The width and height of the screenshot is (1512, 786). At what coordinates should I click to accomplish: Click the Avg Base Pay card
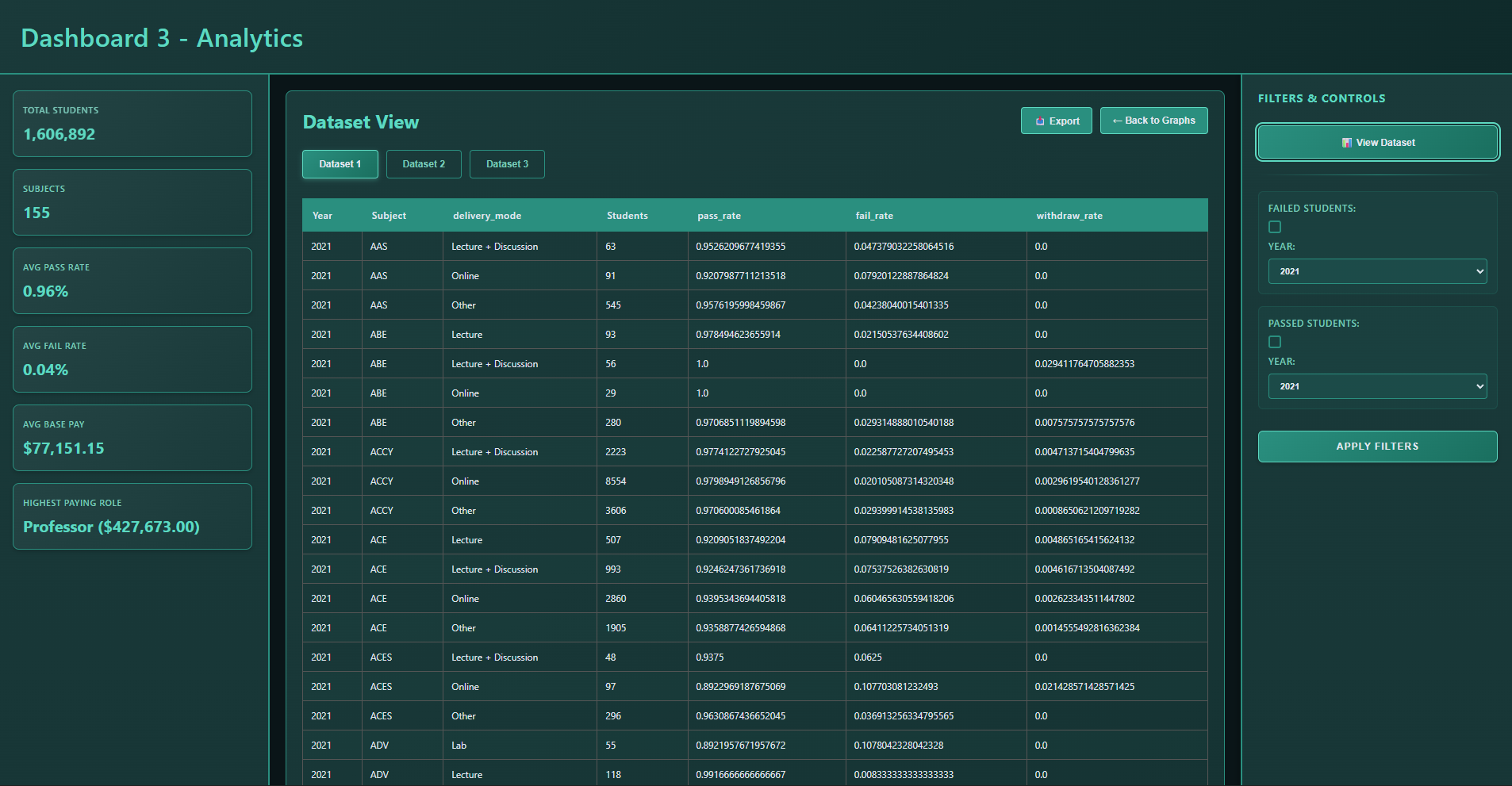point(132,438)
